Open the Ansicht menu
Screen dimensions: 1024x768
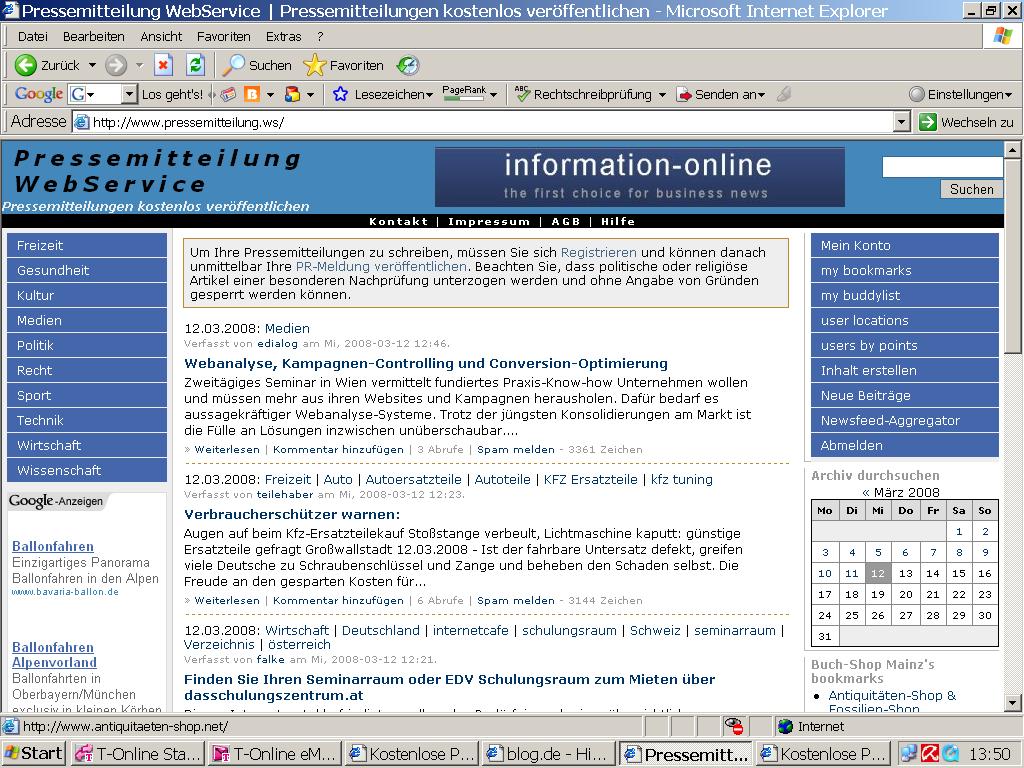(161, 37)
